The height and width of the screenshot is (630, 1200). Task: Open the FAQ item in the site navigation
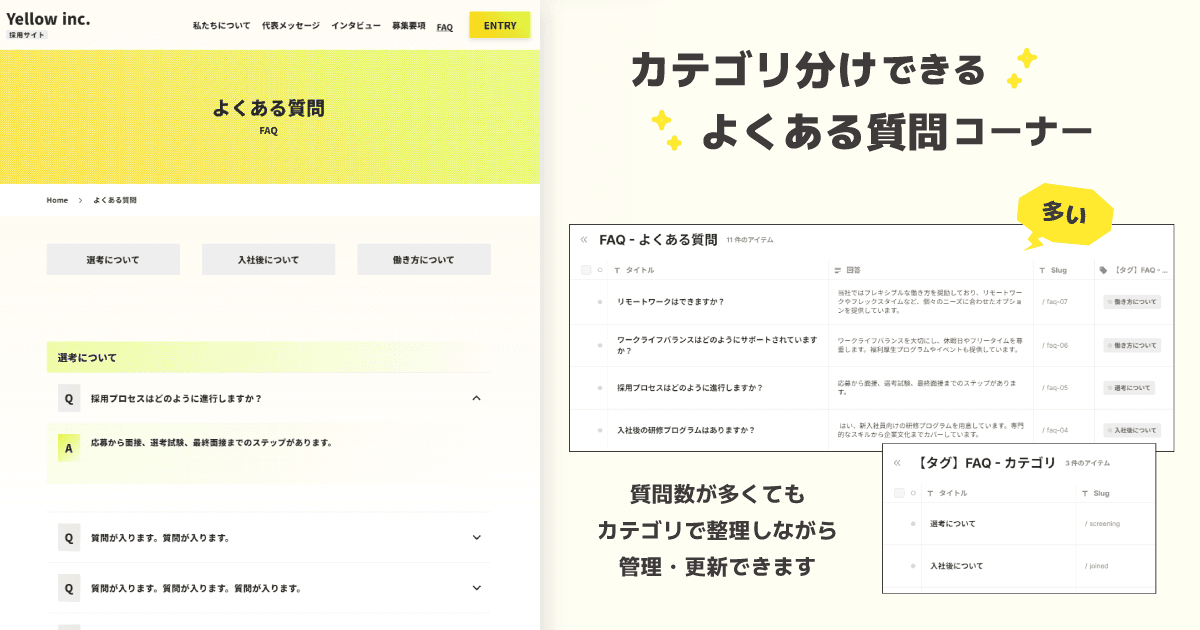pos(443,26)
